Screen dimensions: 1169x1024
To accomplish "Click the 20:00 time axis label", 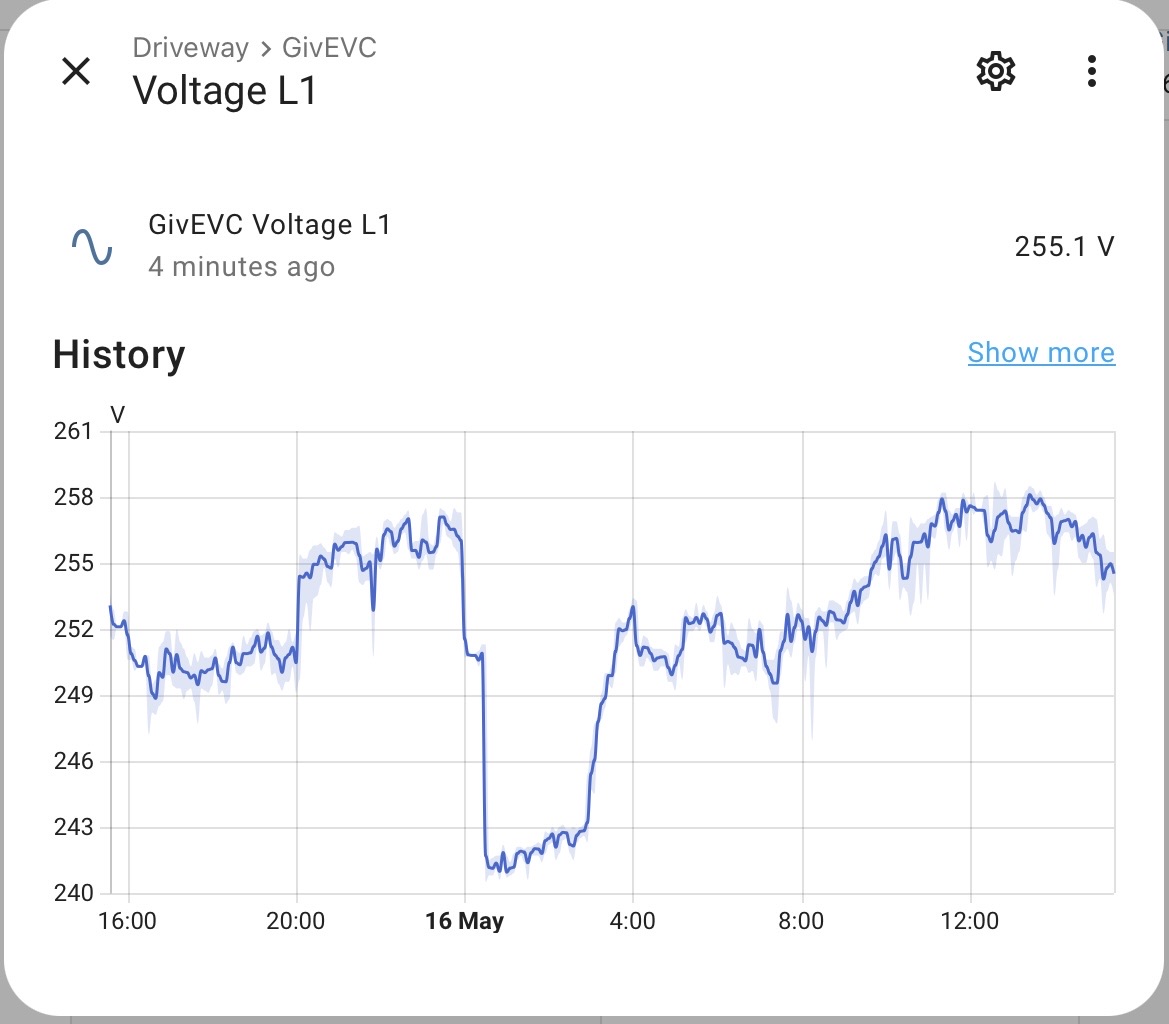I will (296, 921).
